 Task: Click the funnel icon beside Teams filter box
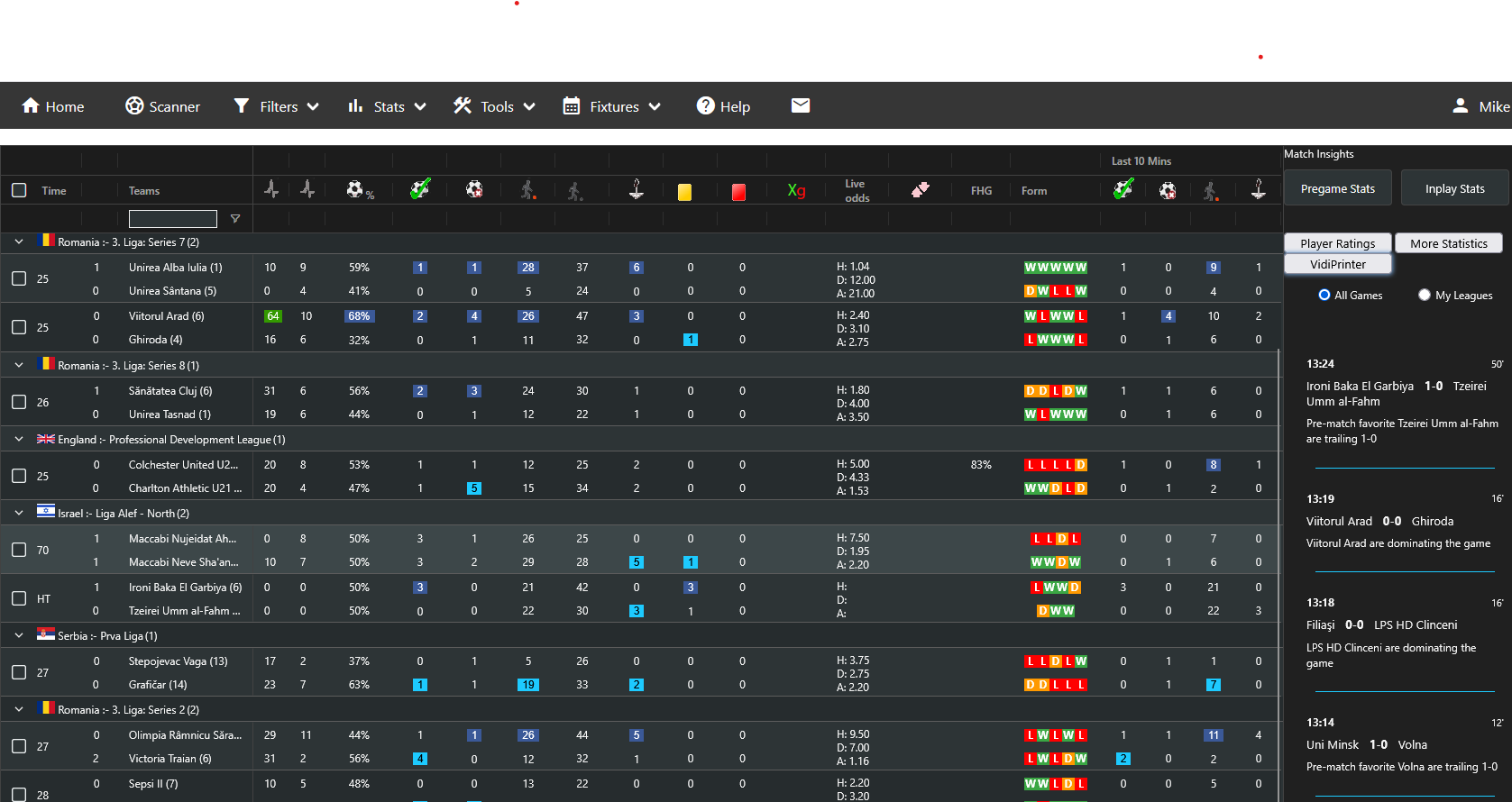click(235, 219)
